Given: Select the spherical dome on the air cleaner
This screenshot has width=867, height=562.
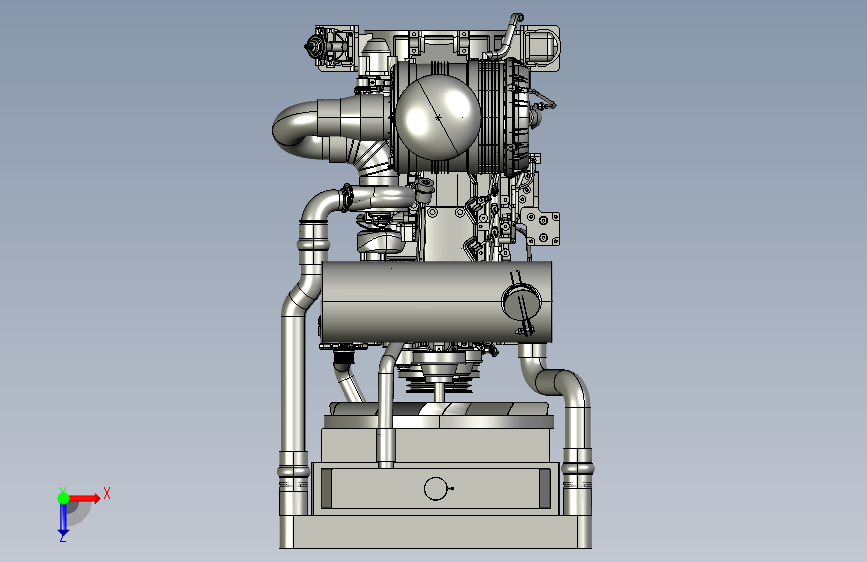Looking at the screenshot, I should (438, 117).
